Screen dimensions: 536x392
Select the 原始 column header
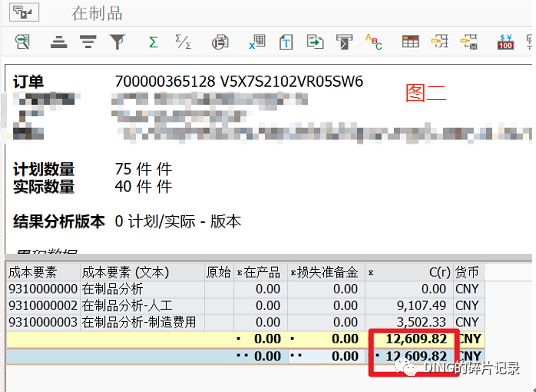tap(219, 272)
